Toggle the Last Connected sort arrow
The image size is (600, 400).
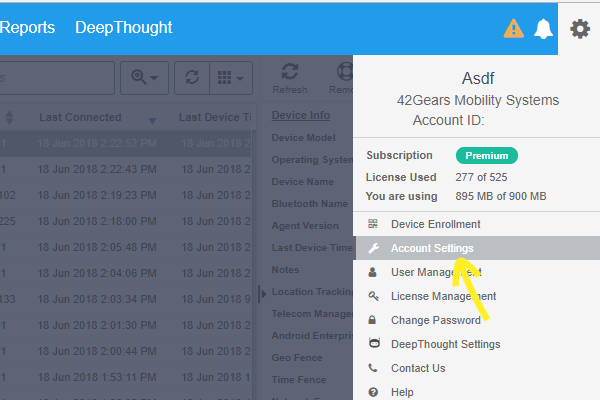152,121
